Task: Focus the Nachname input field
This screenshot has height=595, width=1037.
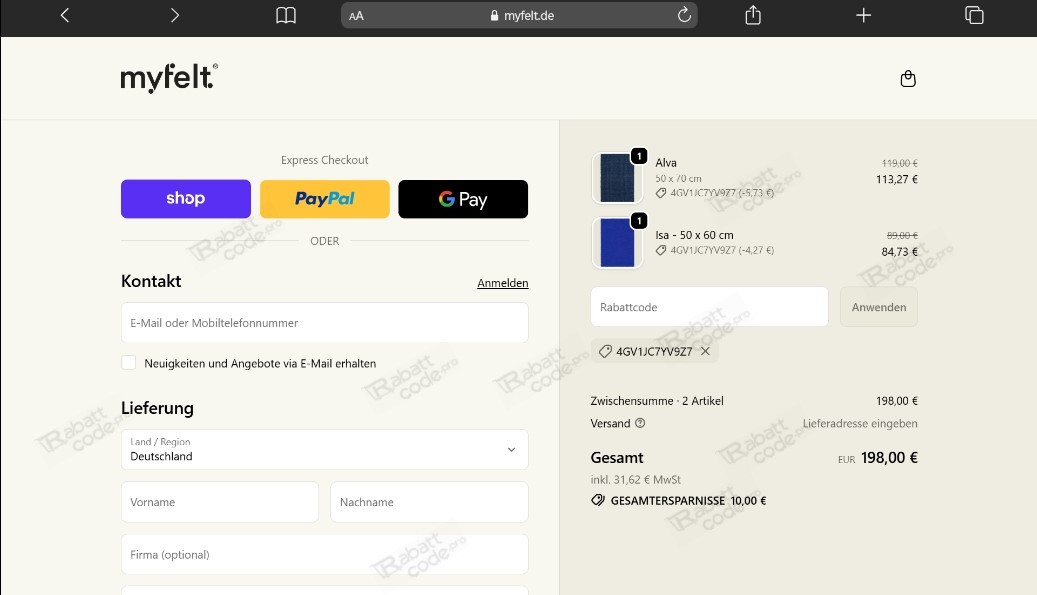Action: pos(429,502)
